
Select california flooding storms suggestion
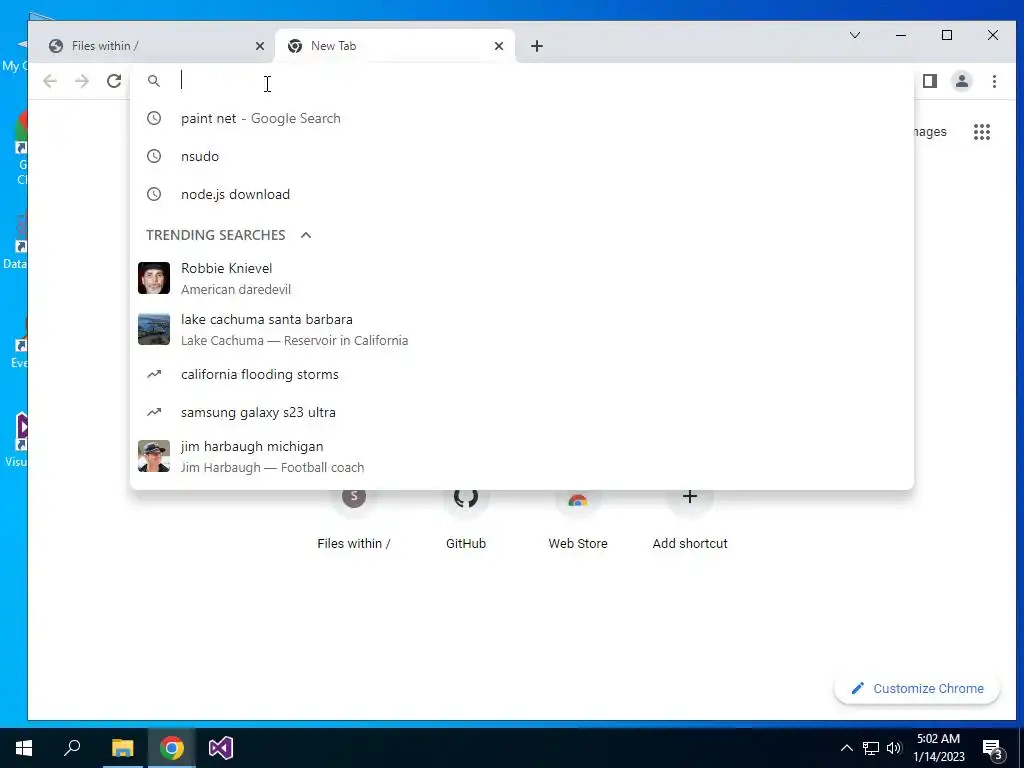[x=522, y=374]
